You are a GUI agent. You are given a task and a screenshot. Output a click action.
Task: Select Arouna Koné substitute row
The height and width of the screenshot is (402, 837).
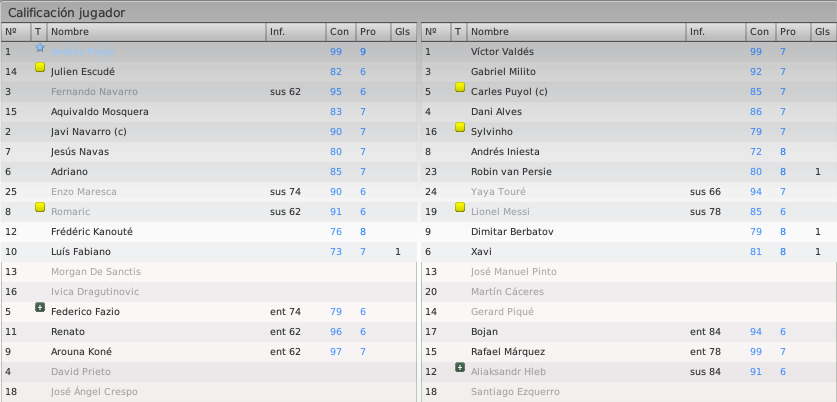tap(209, 352)
